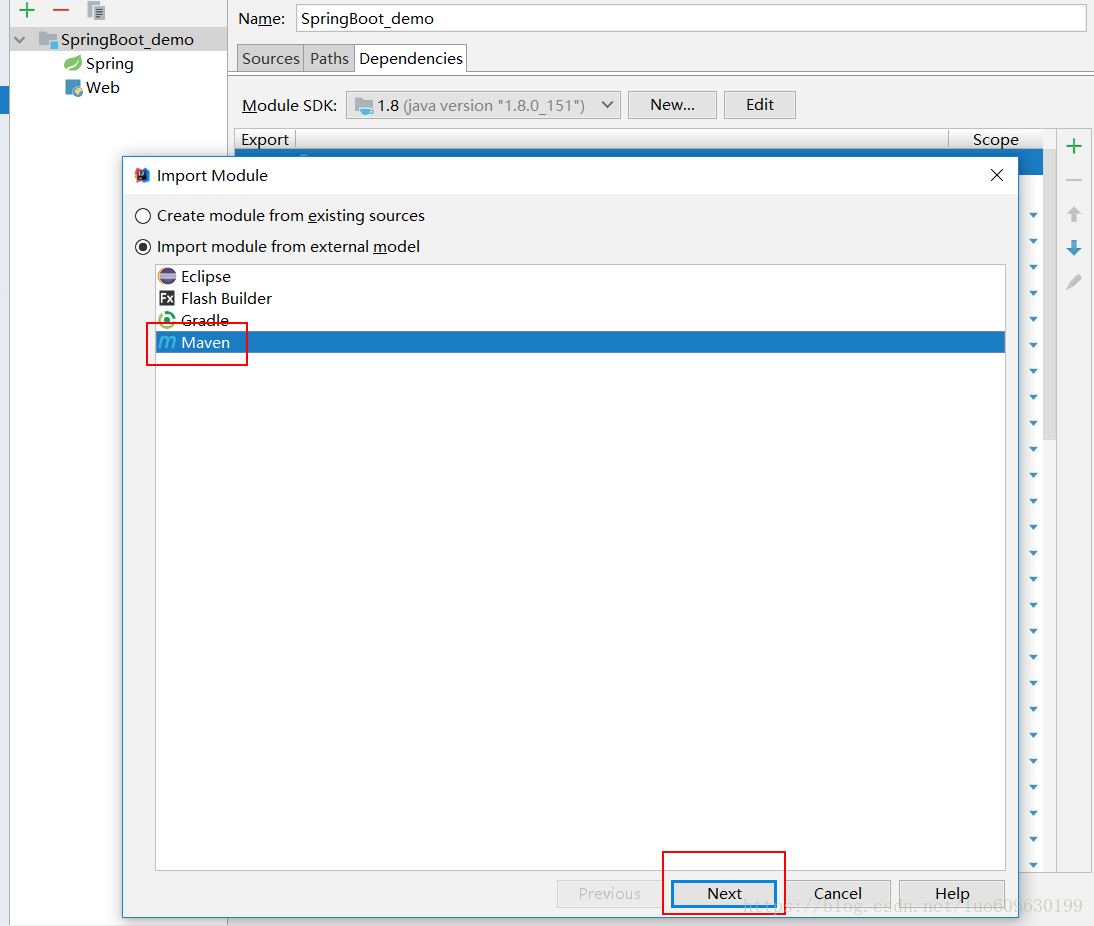1094x926 pixels.
Task: Click the Edit SDK button
Action: 759,105
